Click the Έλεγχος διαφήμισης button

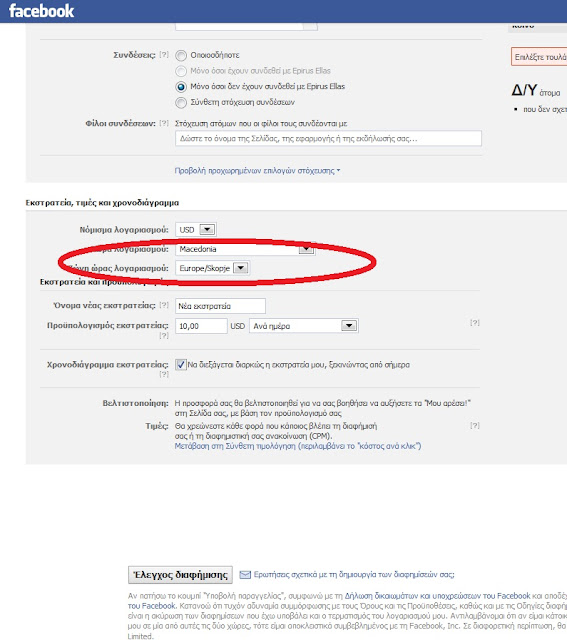(x=180, y=575)
